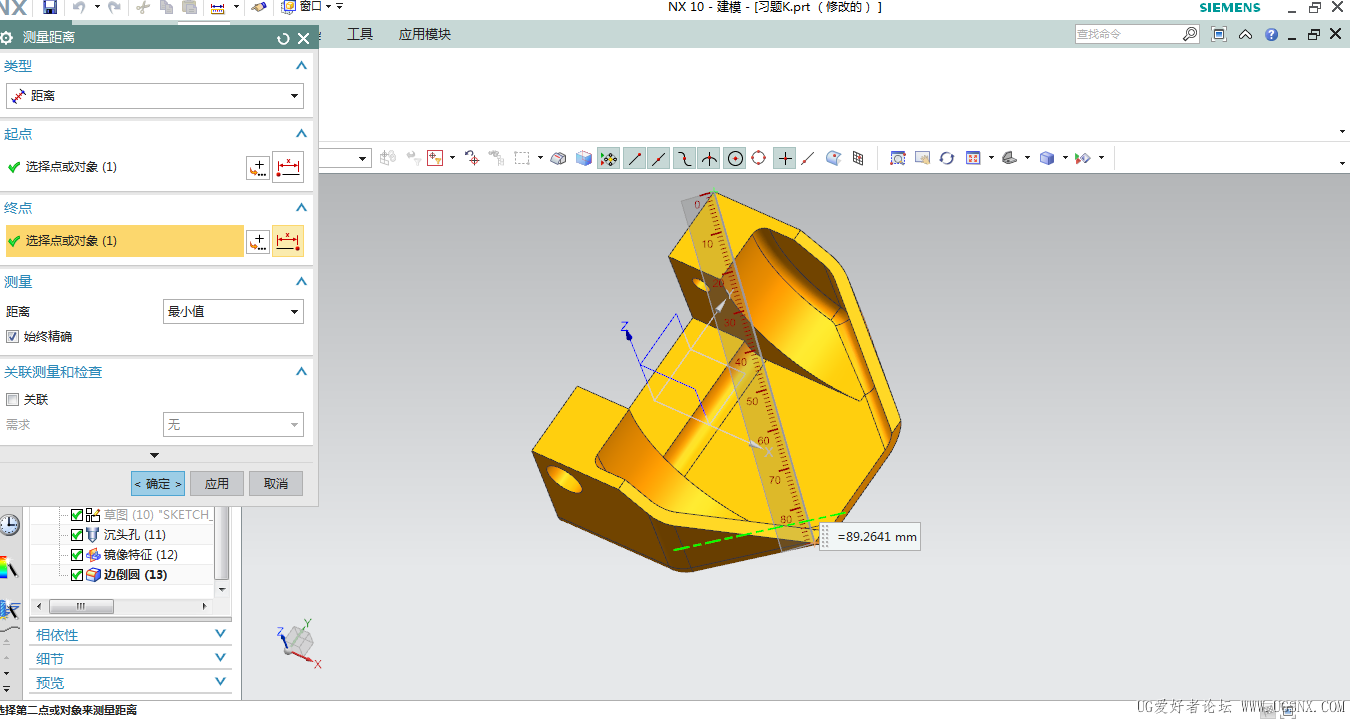1350x719 pixels.
Task: Toggle the snap end point icon
Action: tap(634, 158)
